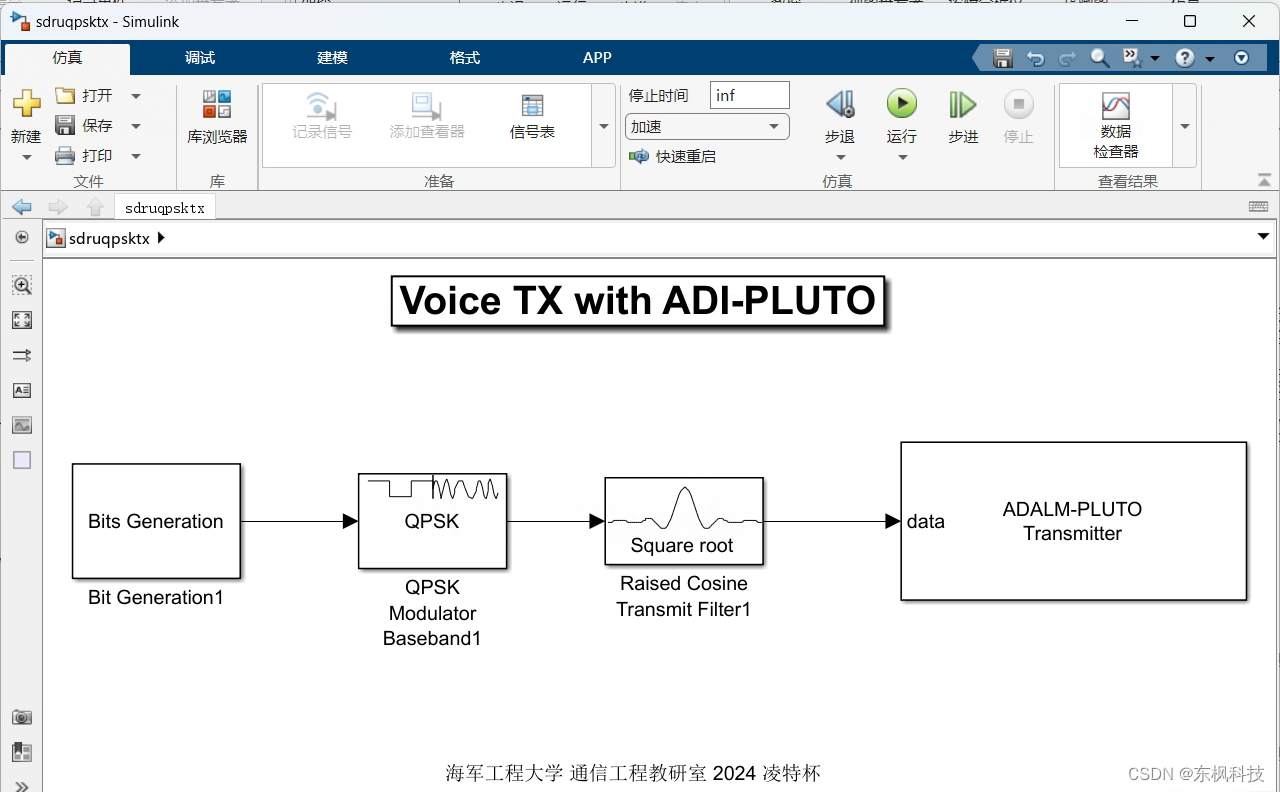Click the undo arrow in title toolbar
The width and height of the screenshot is (1280, 792).
(1036, 58)
